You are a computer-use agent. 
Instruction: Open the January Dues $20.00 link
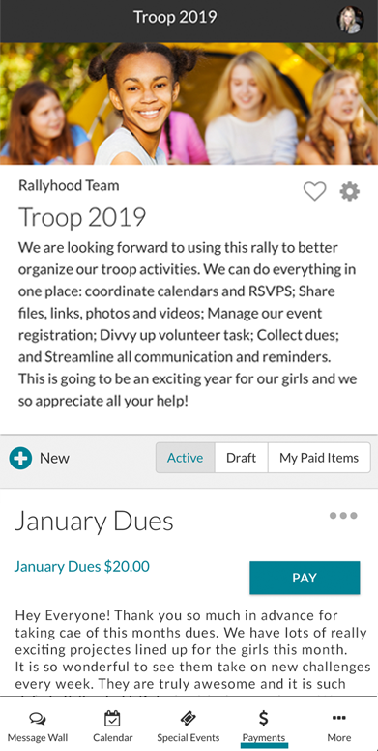(82, 567)
